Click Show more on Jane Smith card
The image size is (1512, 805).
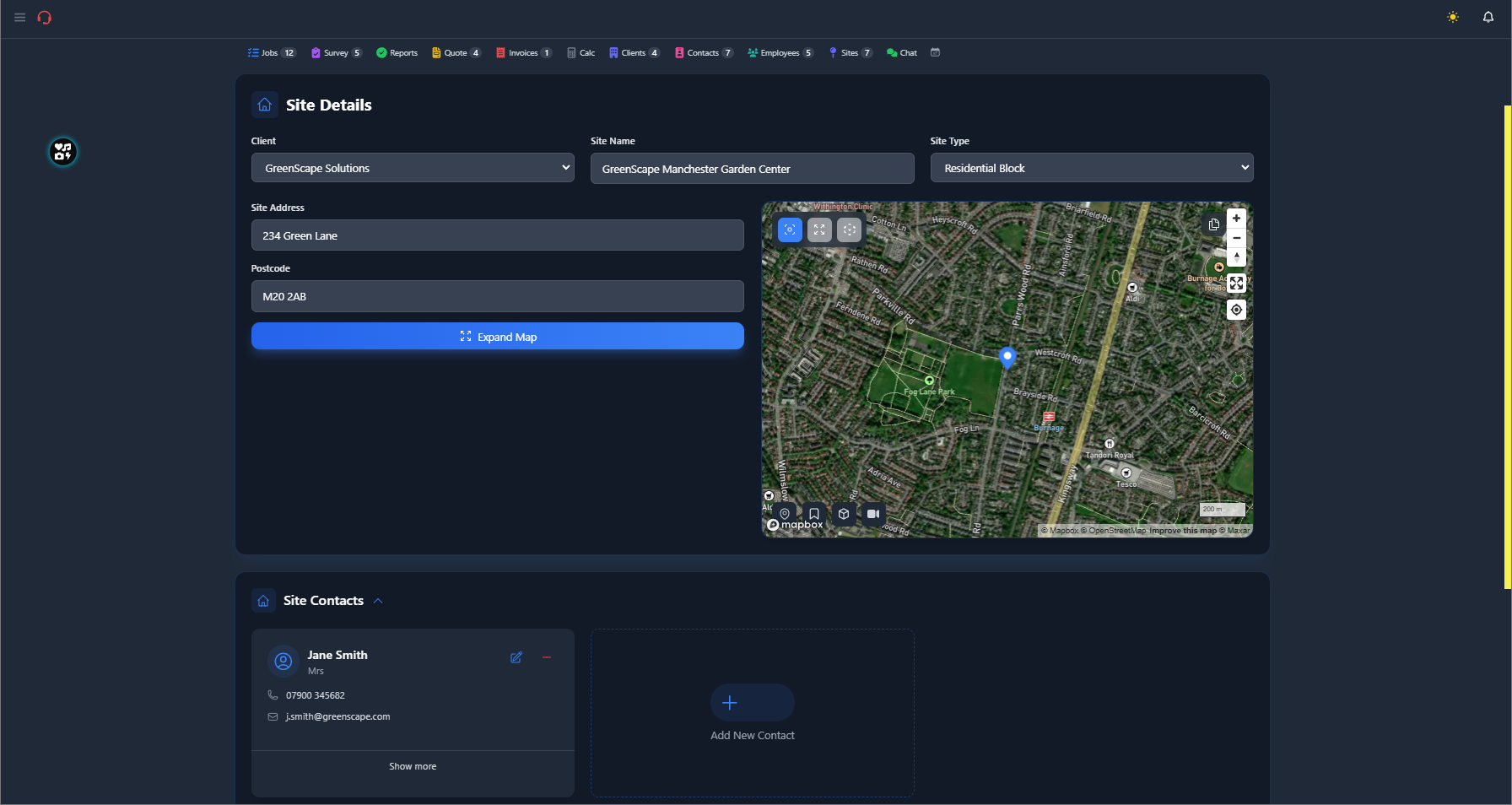413,766
